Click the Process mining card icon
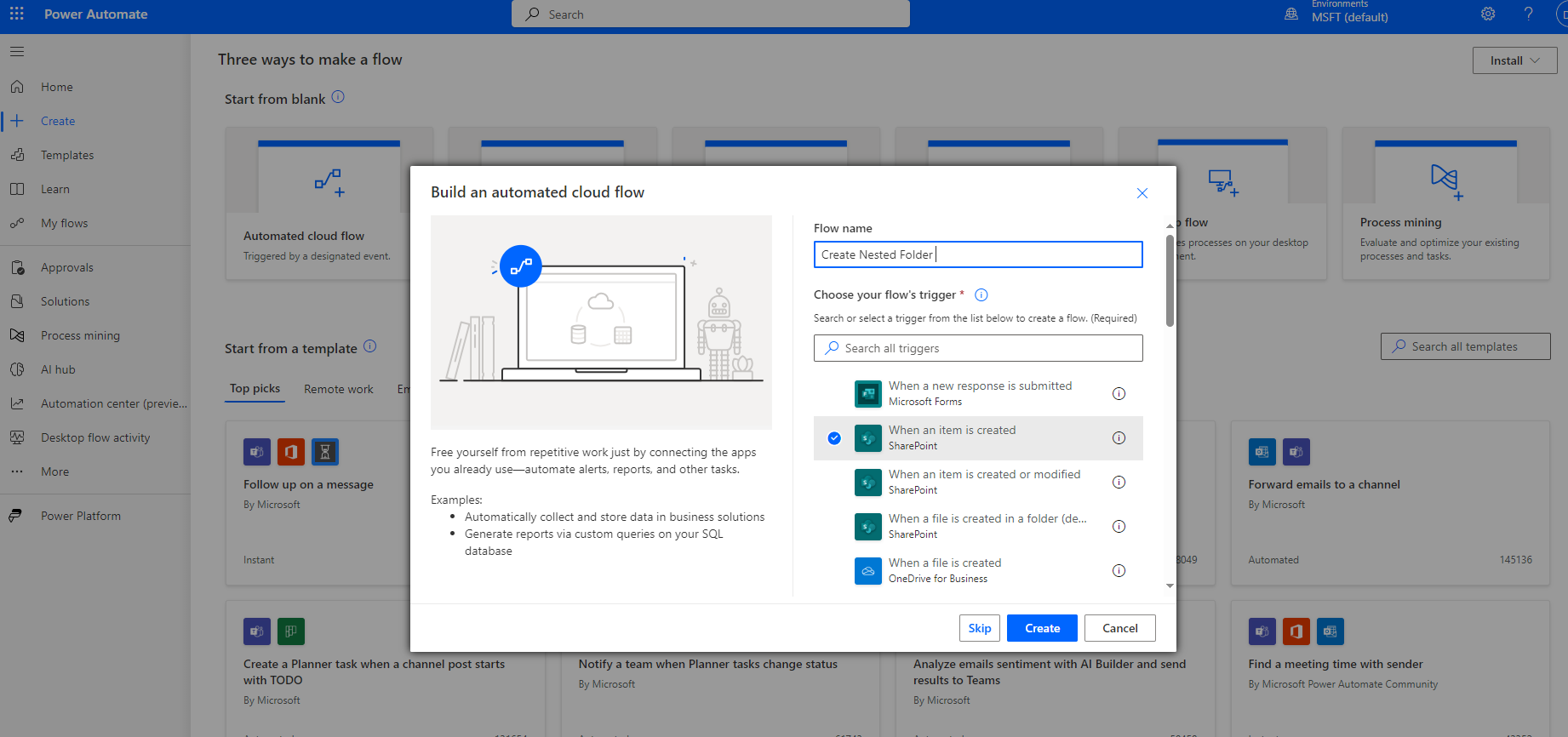This screenshot has height=737, width=1568. 1446,181
